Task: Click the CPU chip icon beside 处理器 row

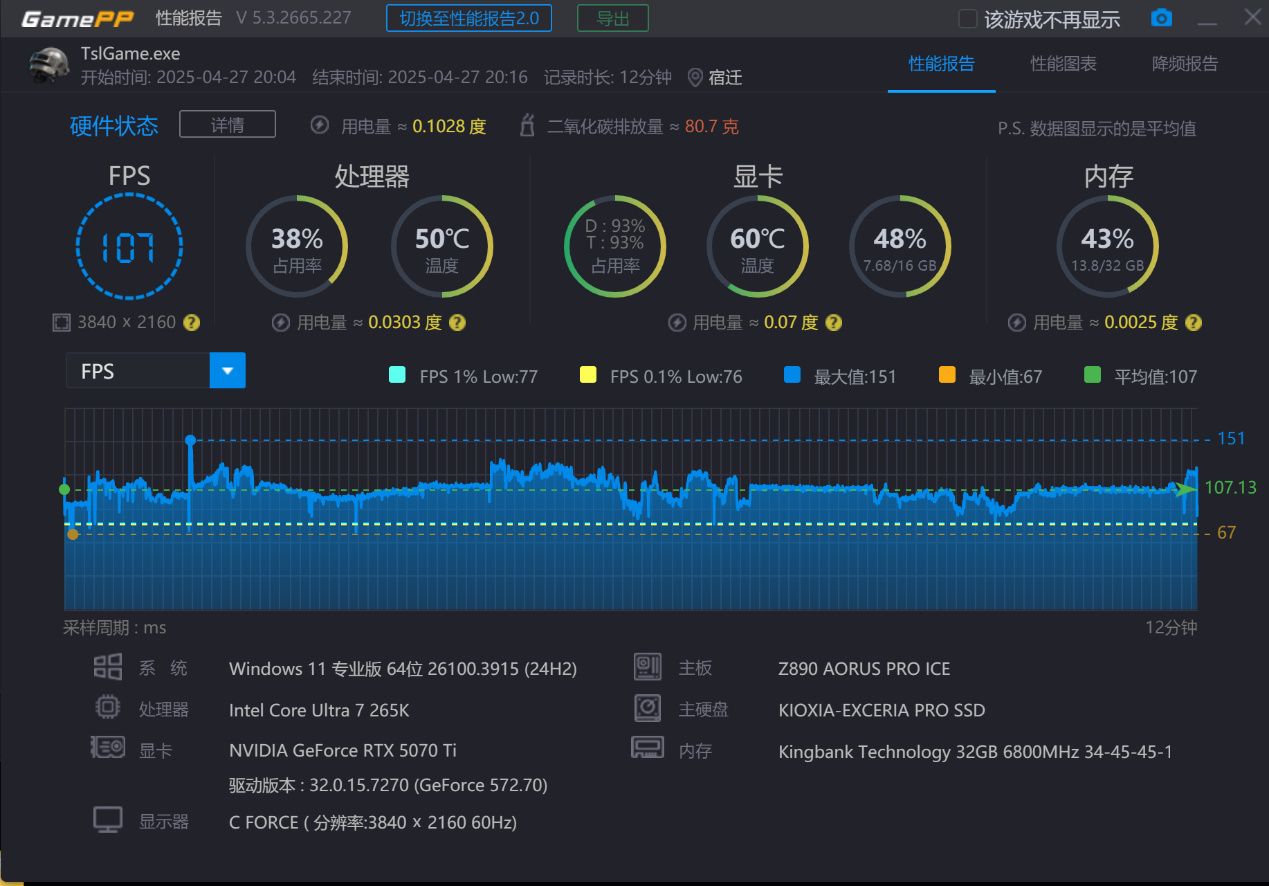Action: click(107, 708)
